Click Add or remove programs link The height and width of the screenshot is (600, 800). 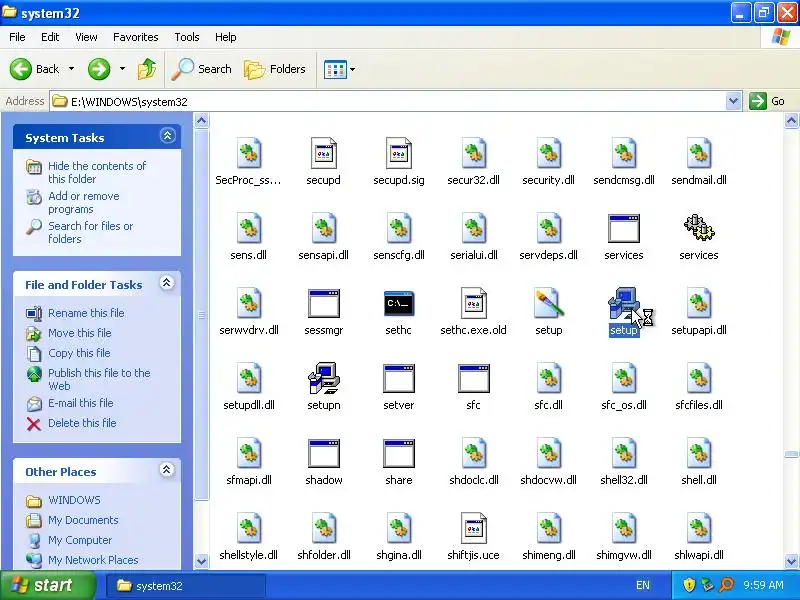click(x=84, y=203)
